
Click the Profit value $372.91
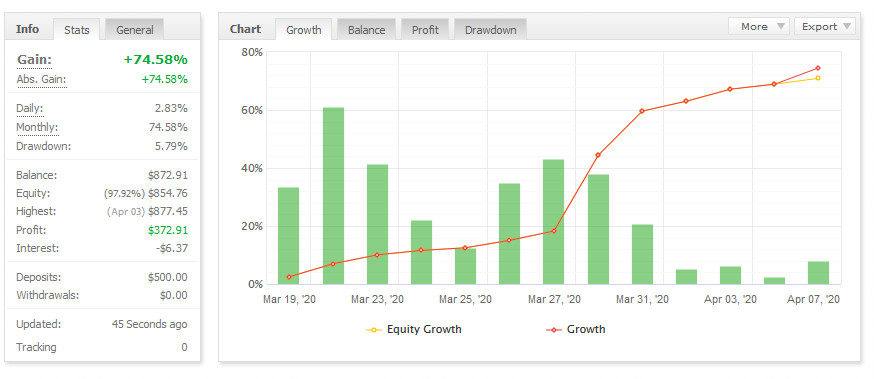pyautogui.click(x=168, y=230)
